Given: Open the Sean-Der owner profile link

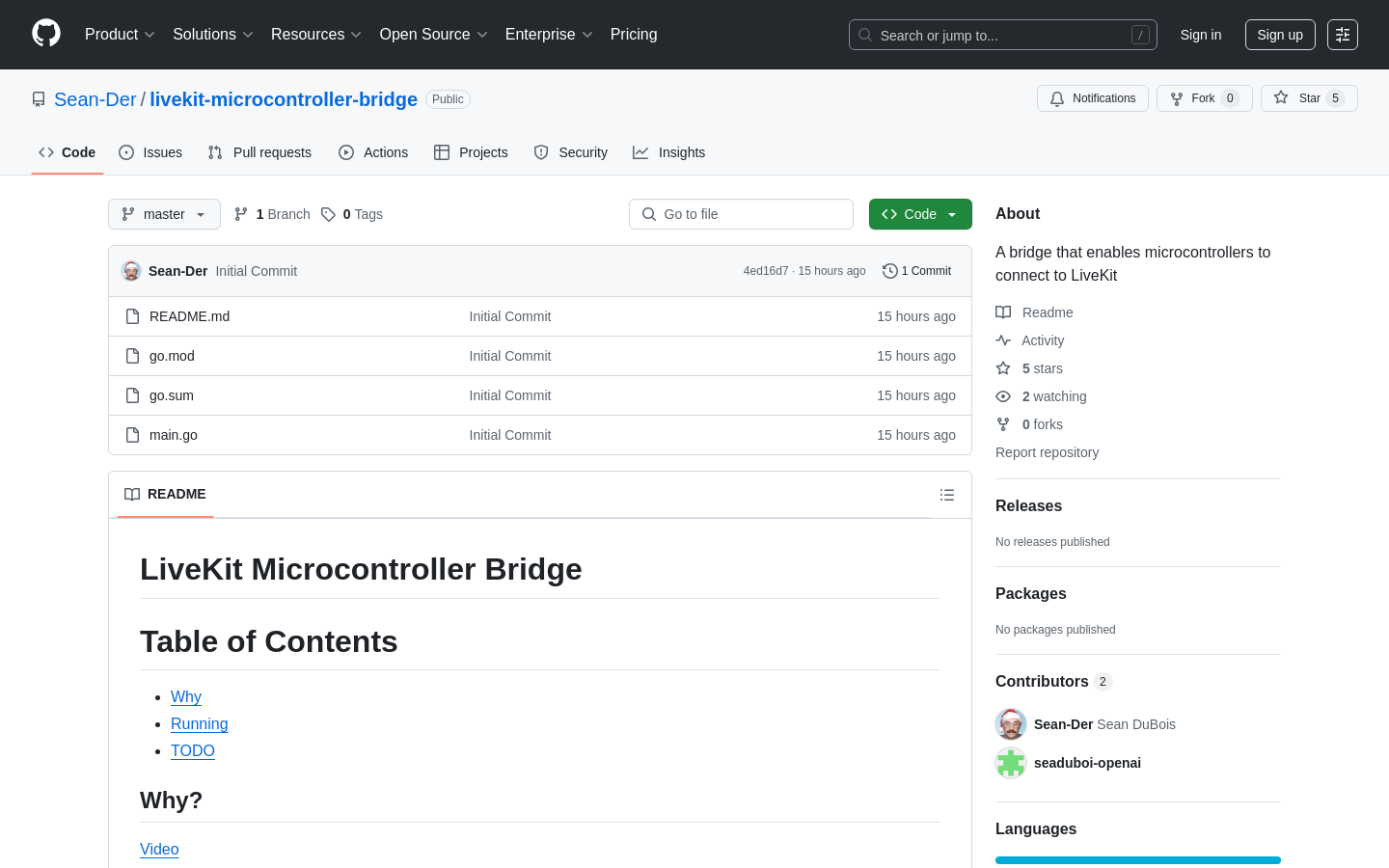Looking at the screenshot, I should pos(95,99).
